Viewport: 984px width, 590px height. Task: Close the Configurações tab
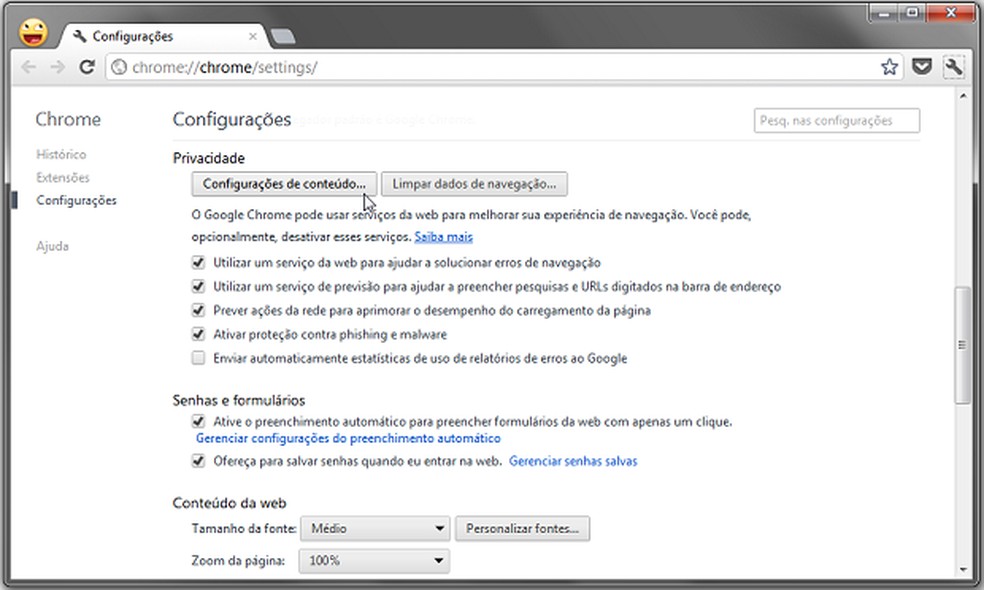[253, 35]
